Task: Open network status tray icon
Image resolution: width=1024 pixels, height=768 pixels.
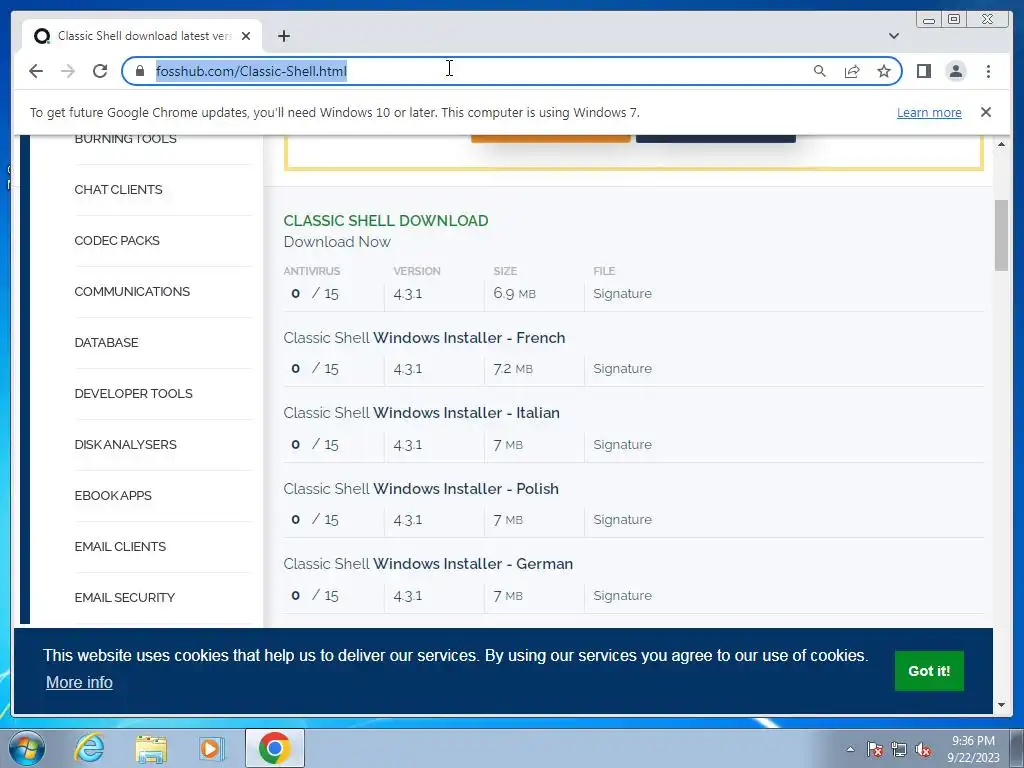Action: (x=899, y=749)
